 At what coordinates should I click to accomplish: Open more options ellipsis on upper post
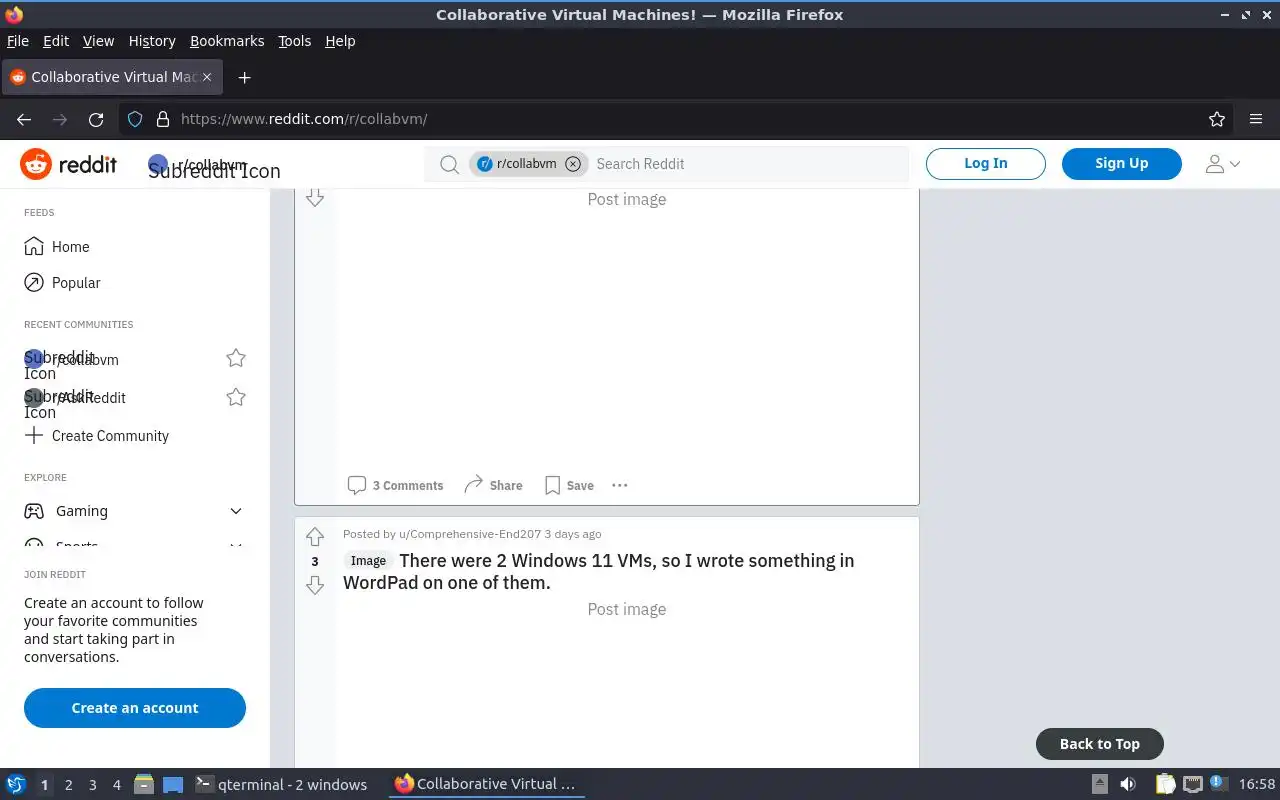pos(620,485)
